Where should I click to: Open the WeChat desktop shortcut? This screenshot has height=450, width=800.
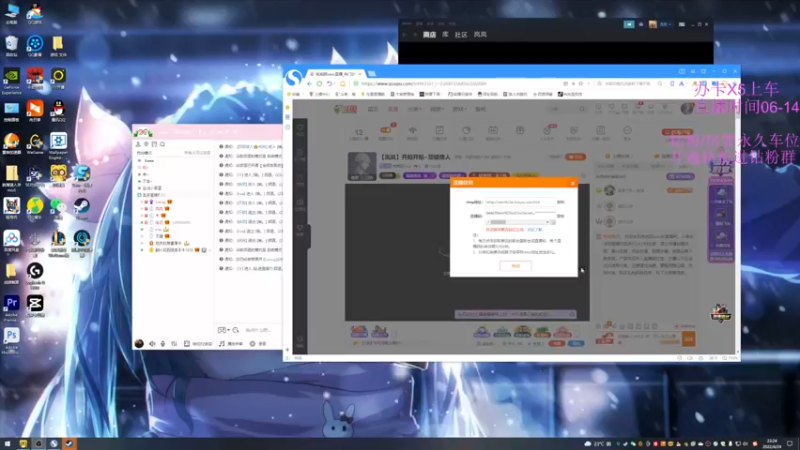tap(58, 208)
